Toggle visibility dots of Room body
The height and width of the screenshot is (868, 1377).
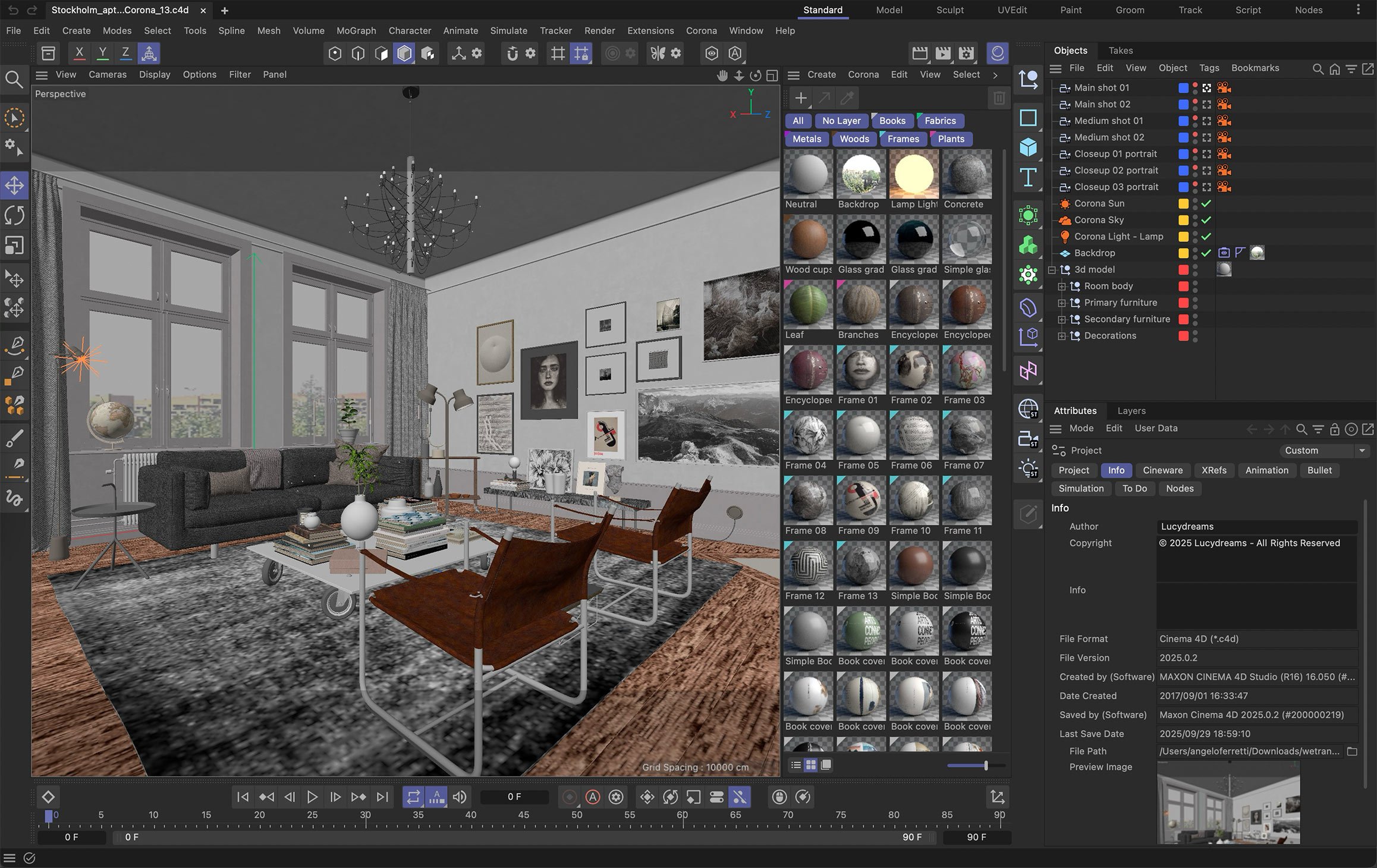(x=1195, y=286)
